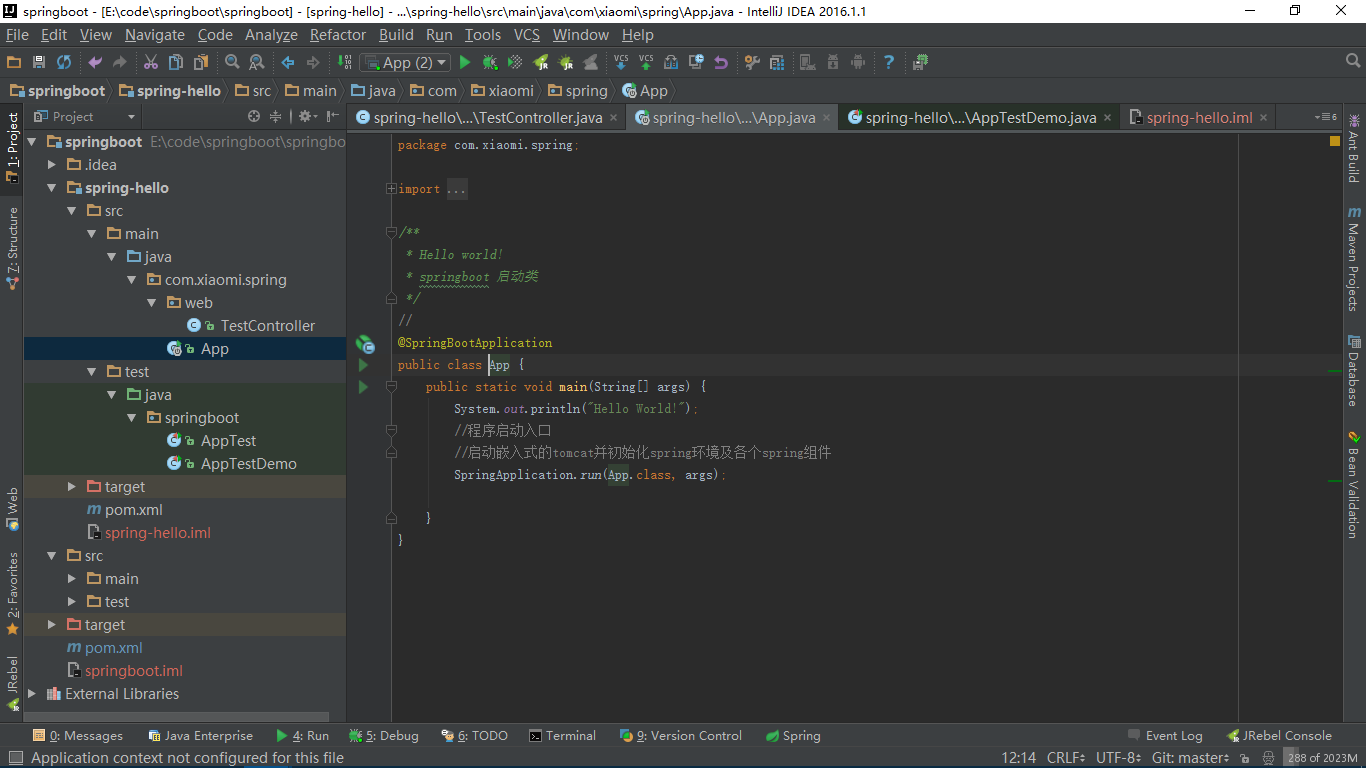Toggle the 7: Structure tool window

tap(12, 248)
